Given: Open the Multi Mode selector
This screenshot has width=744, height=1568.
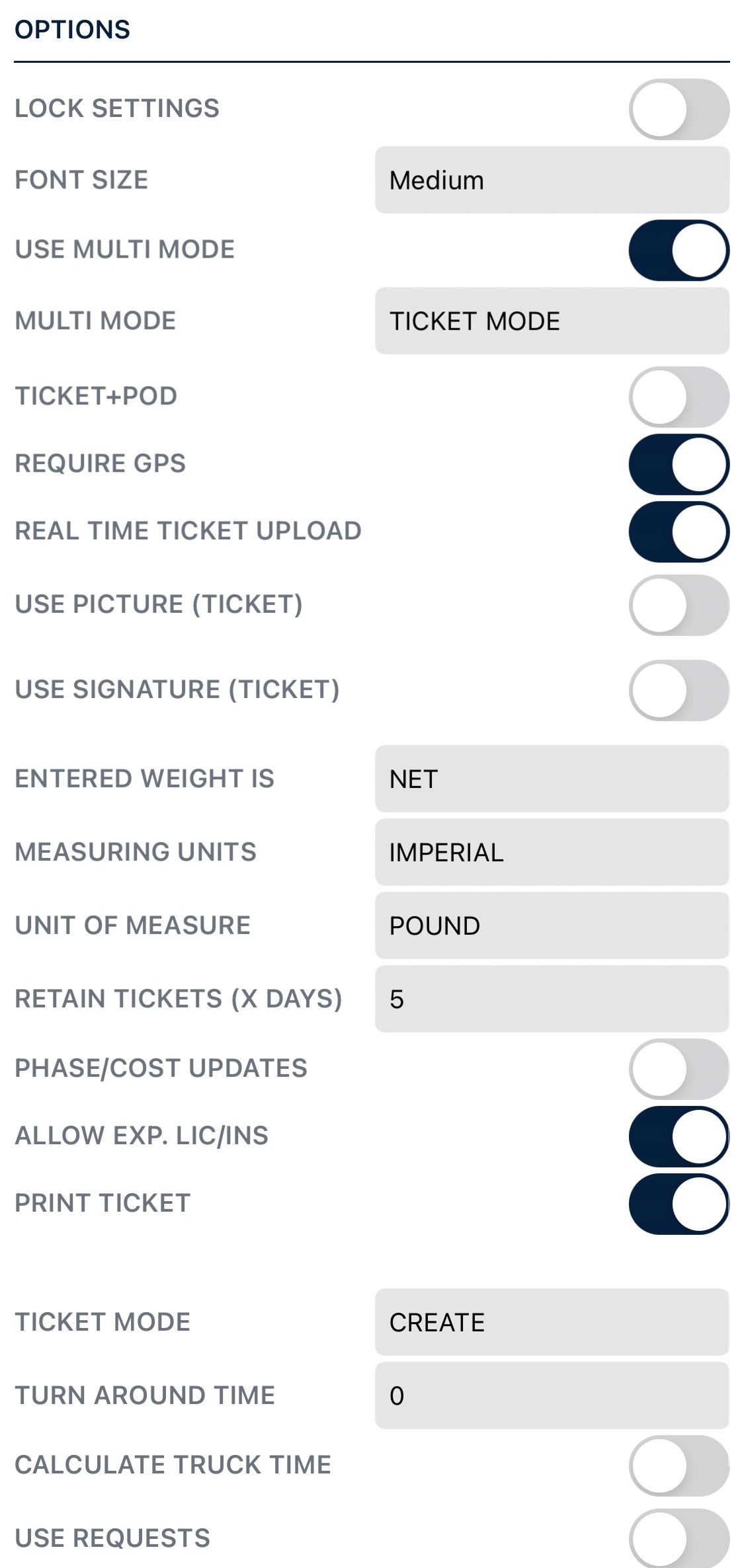Looking at the screenshot, I should 552,321.
